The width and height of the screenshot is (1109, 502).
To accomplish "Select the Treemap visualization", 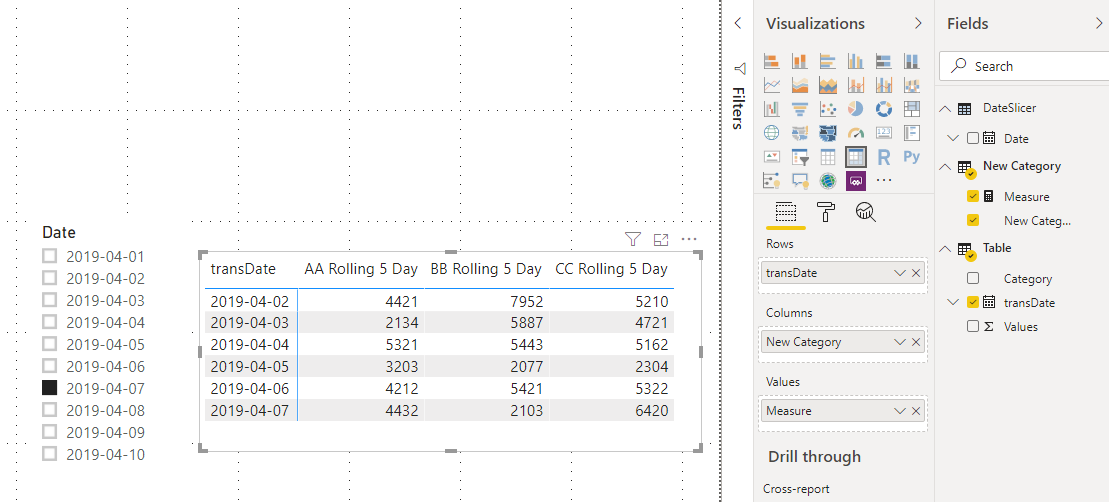I will coord(912,109).
